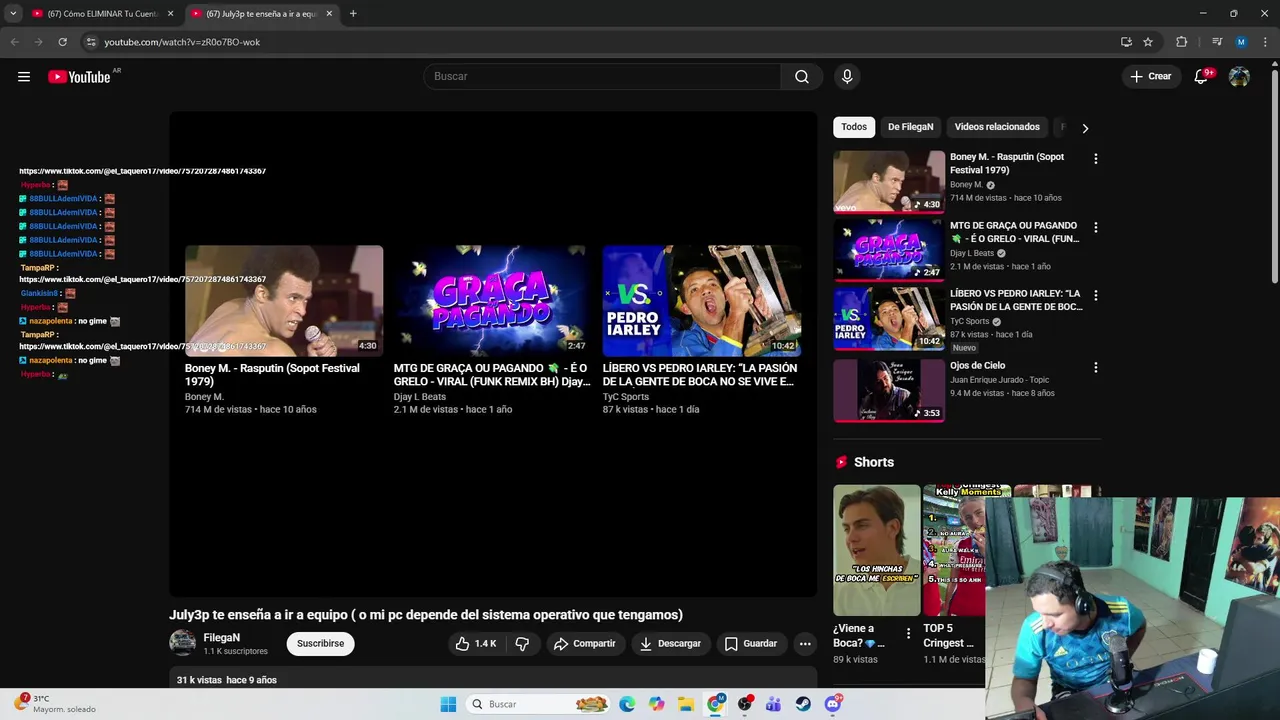The height and width of the screenshot is (720, 1280).
Task: Open the YouTube account avatar menu
Action: tap(1239, 77)
